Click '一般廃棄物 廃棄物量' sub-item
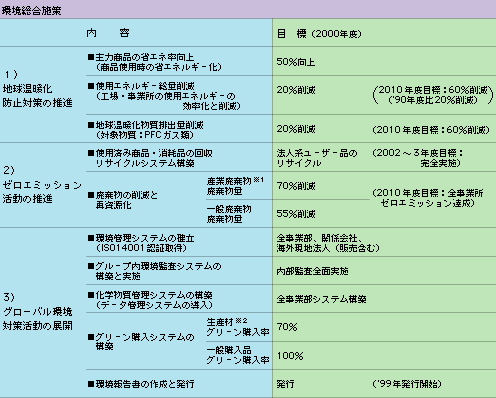 pos(229,214)
